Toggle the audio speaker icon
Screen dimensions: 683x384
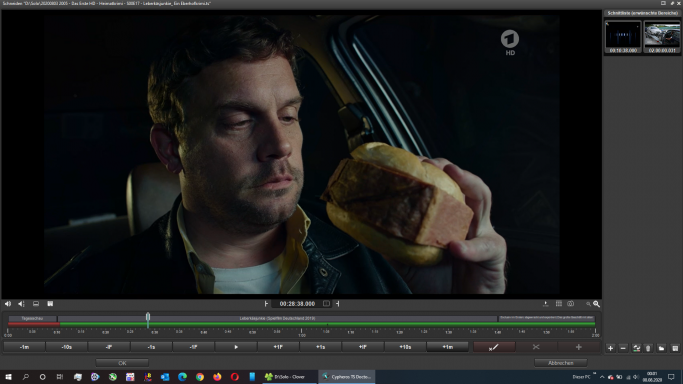(x=8, y=304)
